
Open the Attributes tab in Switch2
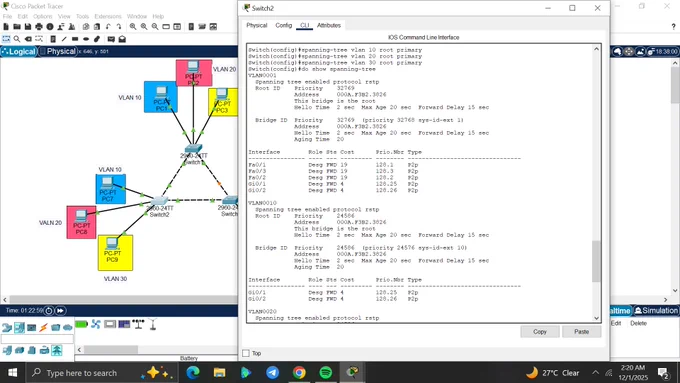(x=329, y=25)
